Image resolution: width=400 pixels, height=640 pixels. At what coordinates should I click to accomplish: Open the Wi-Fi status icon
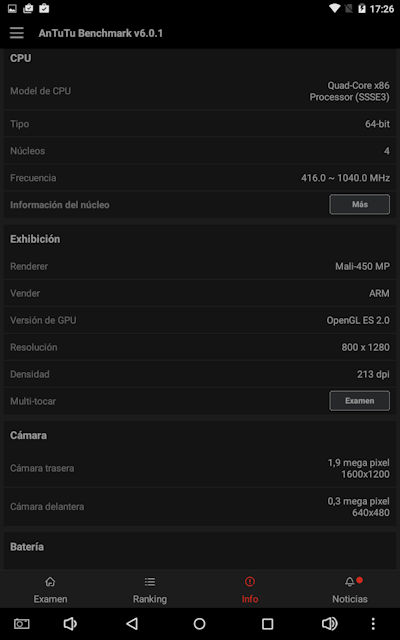coord(335,9)
